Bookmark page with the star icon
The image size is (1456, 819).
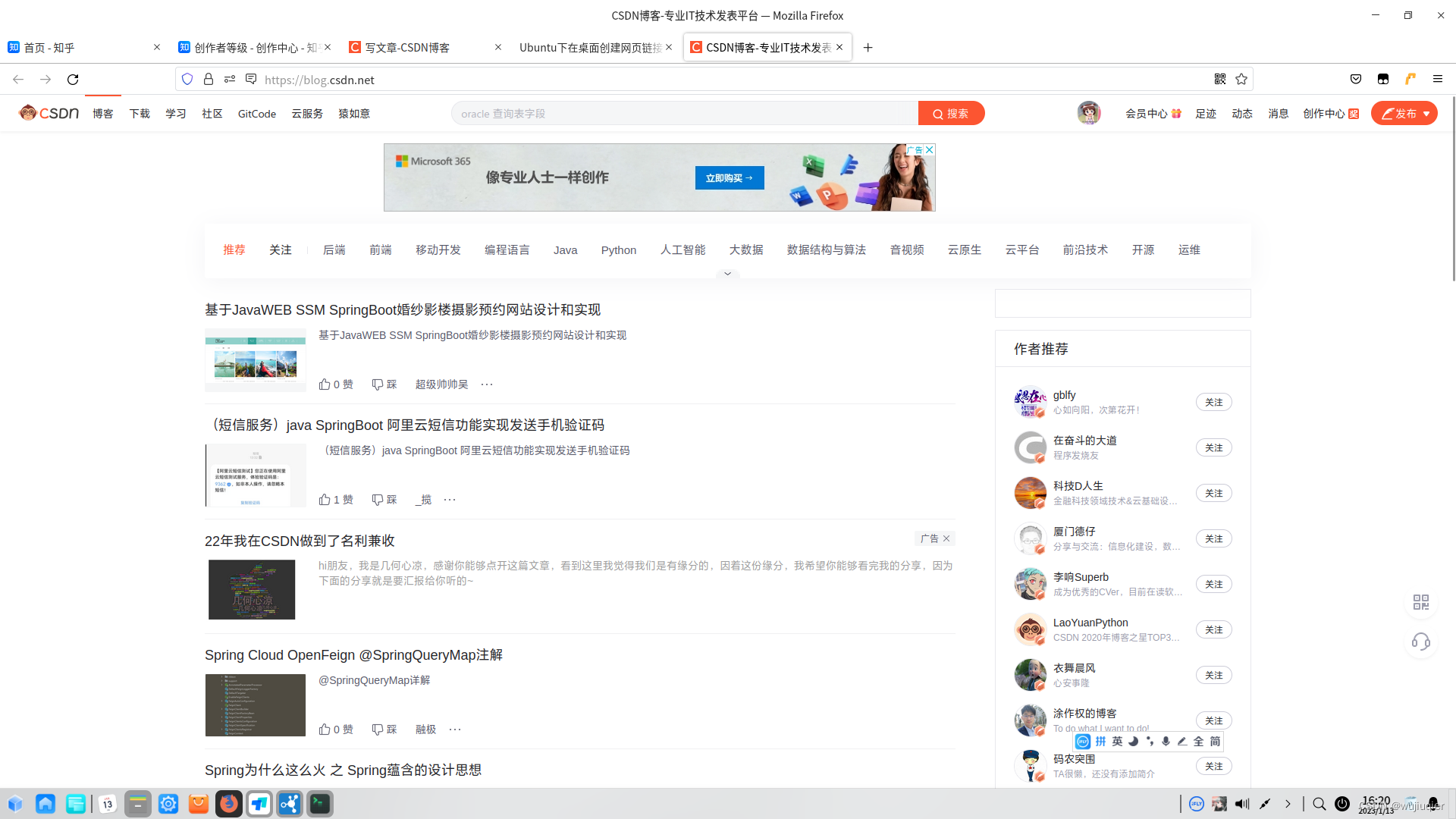point(1241,79)
